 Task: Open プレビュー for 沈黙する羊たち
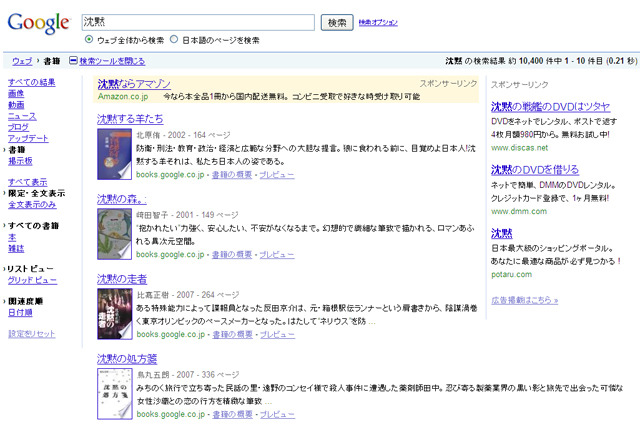(x=277, y=175)
